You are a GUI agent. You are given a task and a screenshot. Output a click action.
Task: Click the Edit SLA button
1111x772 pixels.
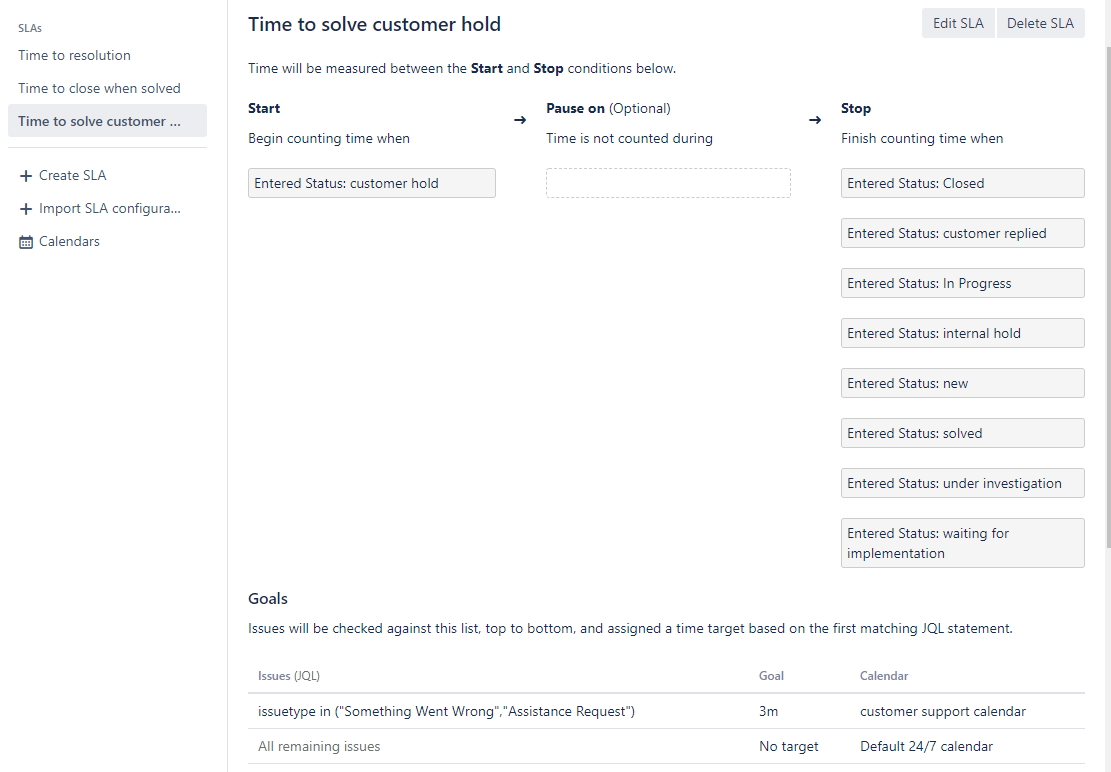pos(958,23)
